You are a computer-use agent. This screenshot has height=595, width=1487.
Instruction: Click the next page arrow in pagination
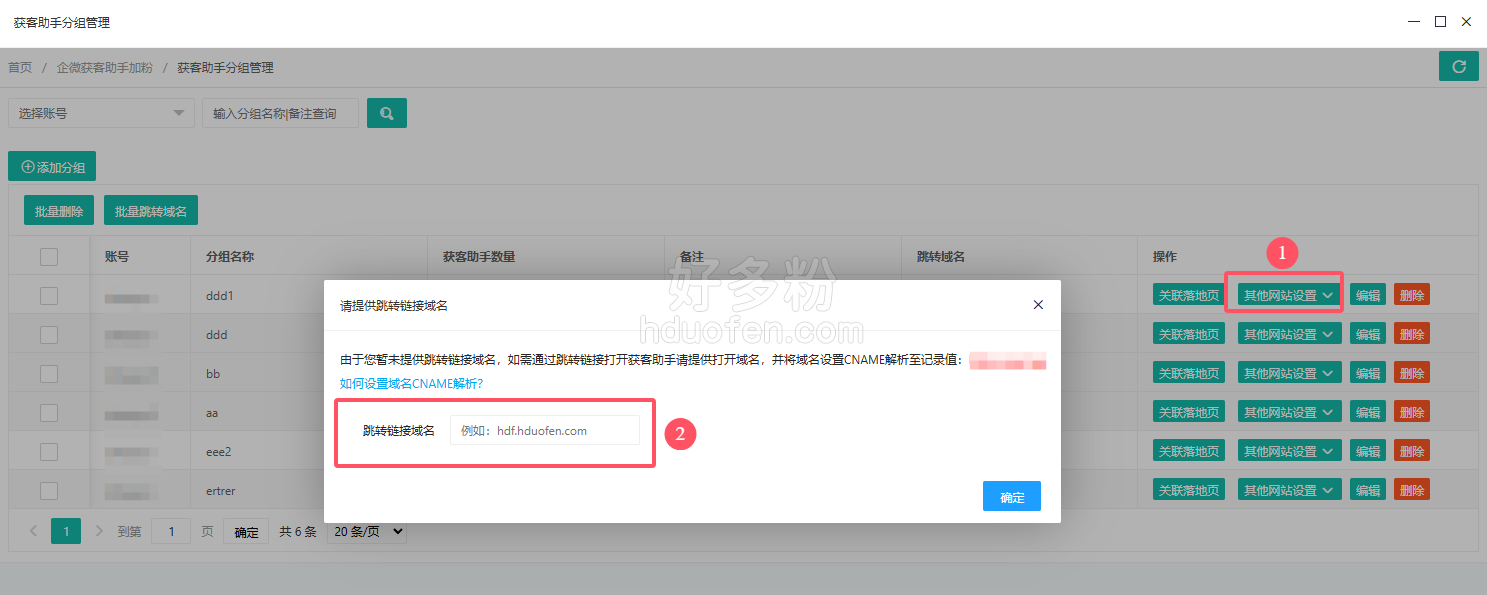(x=98, y=531)
